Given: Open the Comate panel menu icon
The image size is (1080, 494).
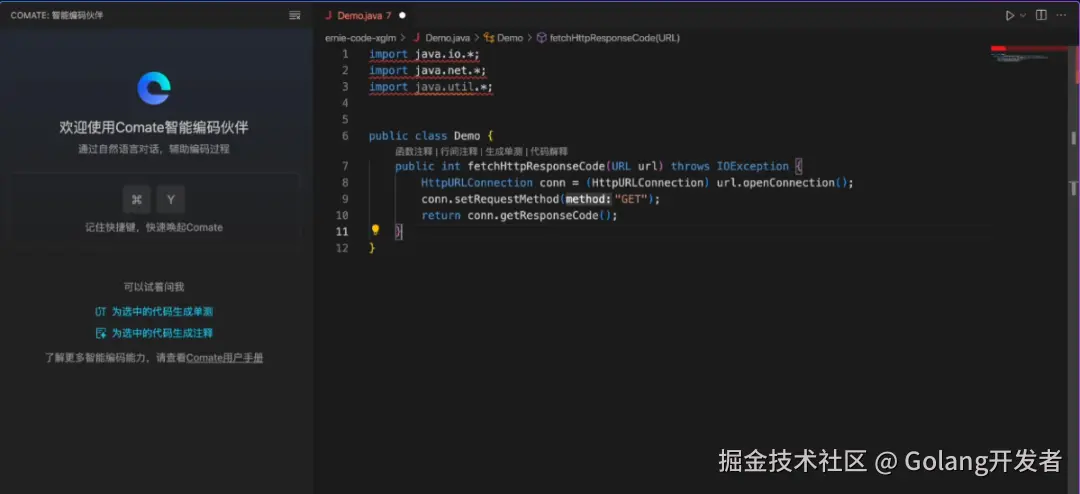Looking at the screenshot, I should (x=295, y=15).
